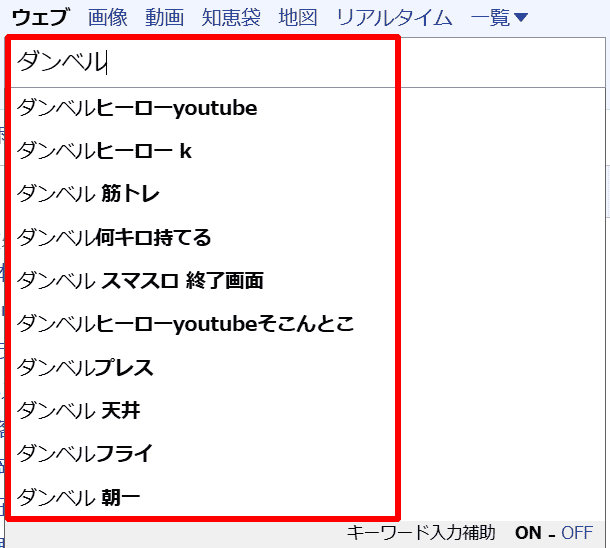Choose ダンベル スマスロ 終了画面 suggestion
The width and height of the screenshot is (610, 548).
coord(141,281)
